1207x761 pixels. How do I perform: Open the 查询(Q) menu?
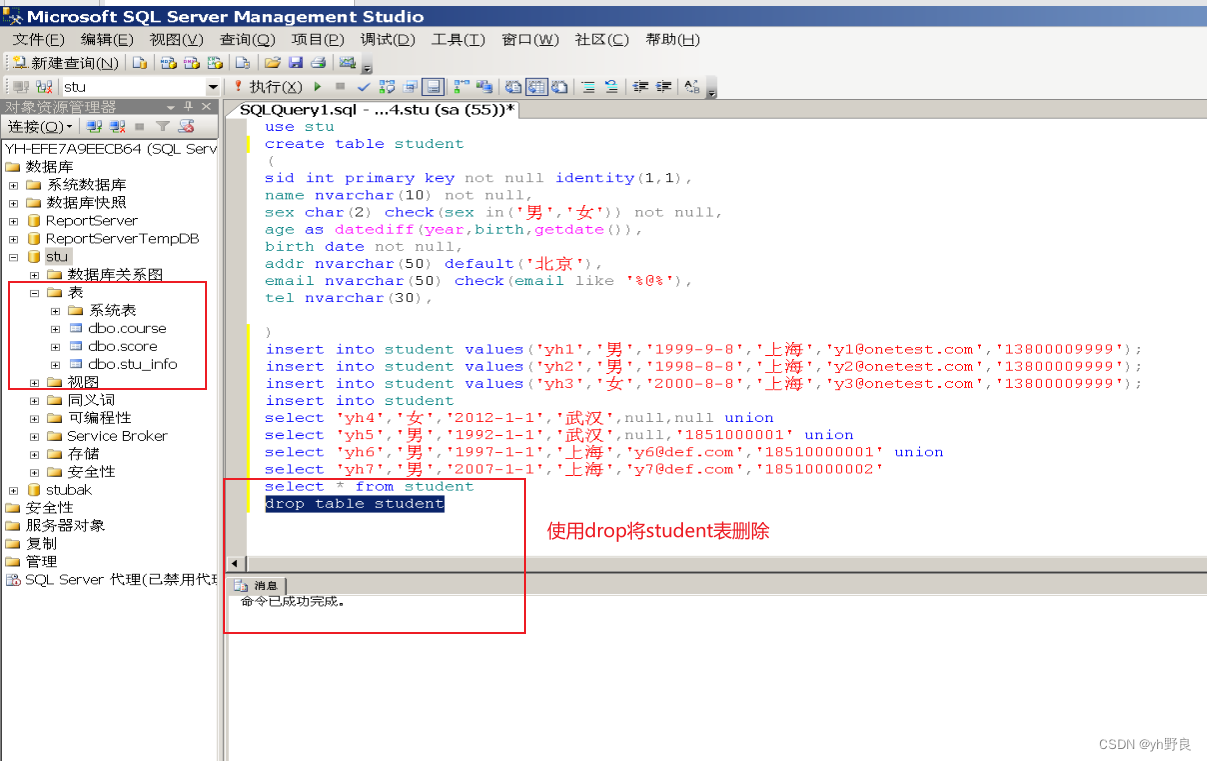tap(247, 39)
